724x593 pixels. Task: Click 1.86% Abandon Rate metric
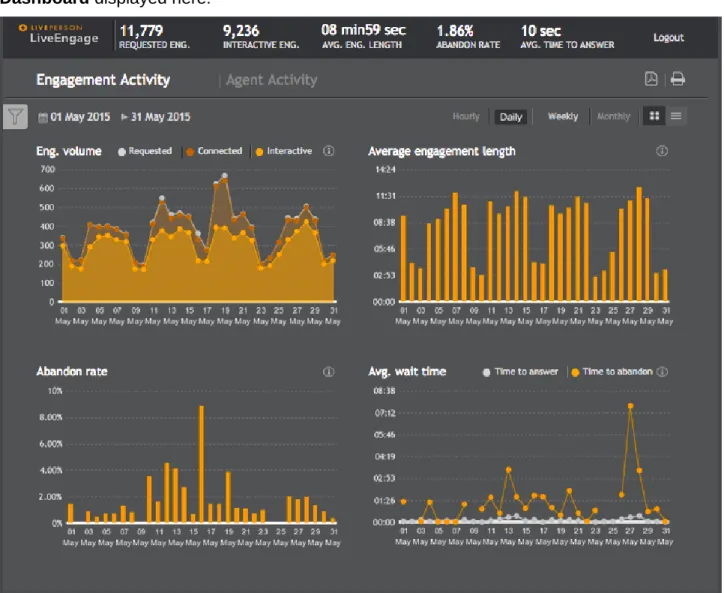[468, 36]
